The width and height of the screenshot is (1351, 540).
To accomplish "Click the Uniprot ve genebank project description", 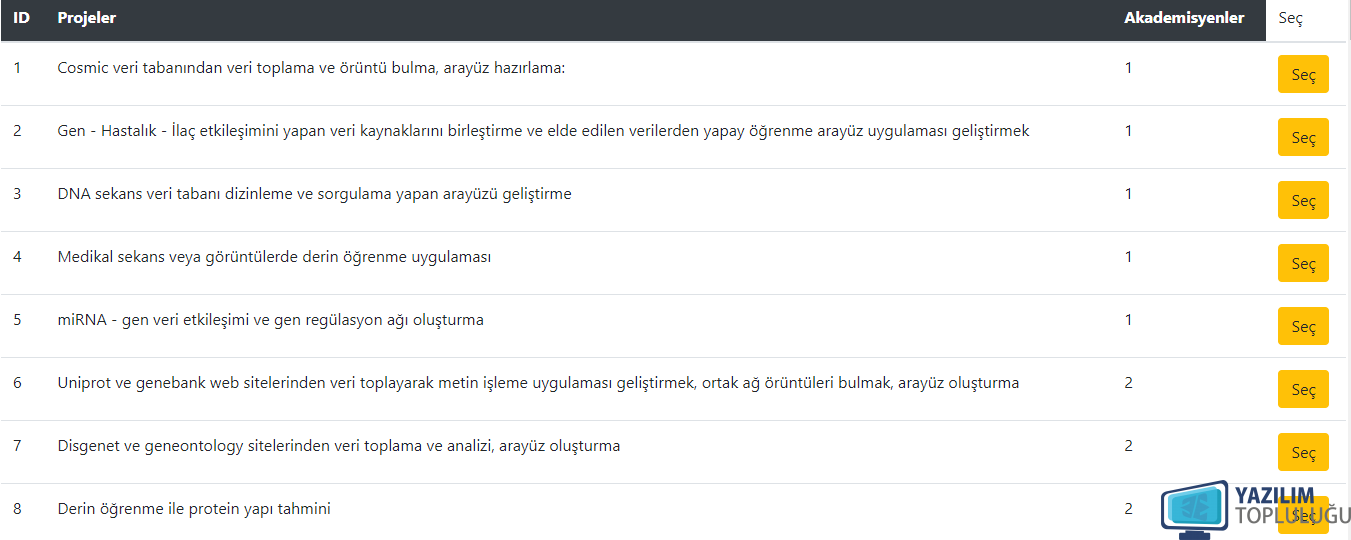I will 538,383.
